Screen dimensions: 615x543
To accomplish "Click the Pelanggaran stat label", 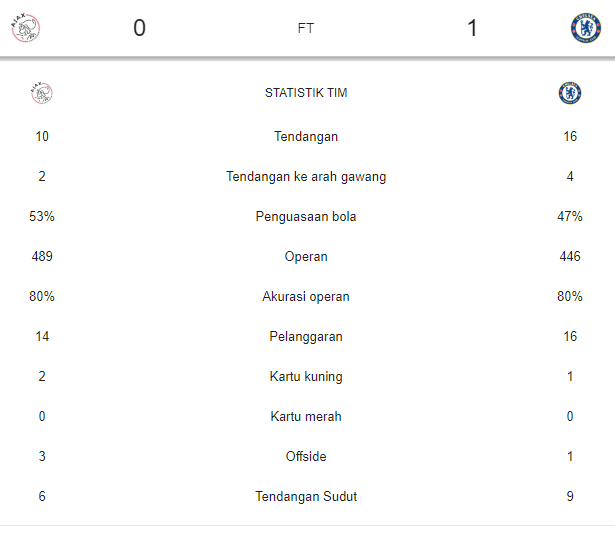I will pos(306,337).
